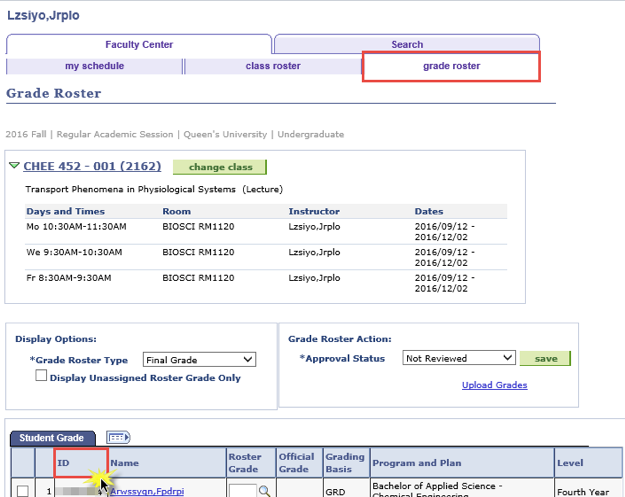Click the Roster Grade input field
This screenshot has height=497, width=625.
[242, 491]
